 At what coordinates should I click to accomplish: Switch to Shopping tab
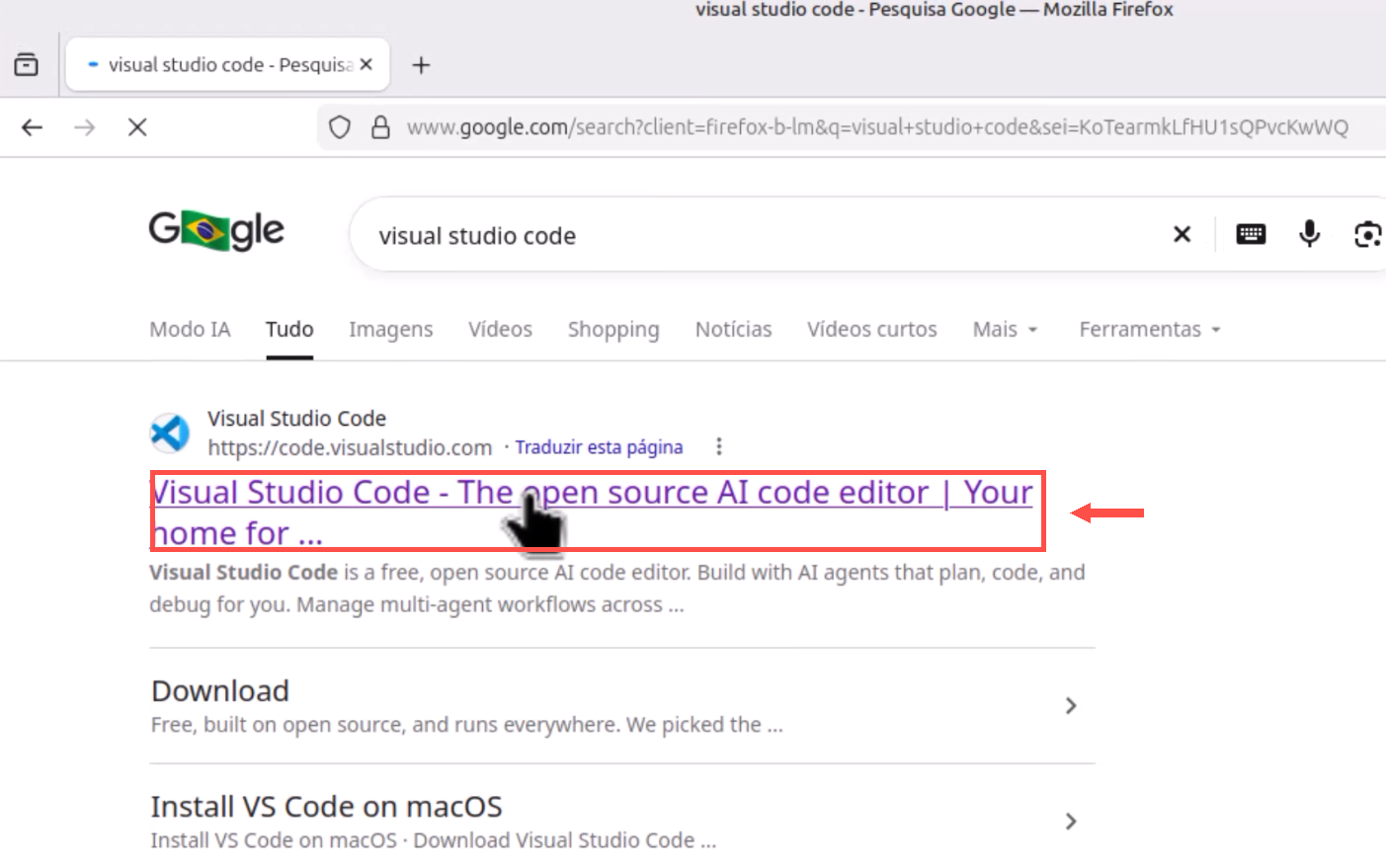point(613,330)
